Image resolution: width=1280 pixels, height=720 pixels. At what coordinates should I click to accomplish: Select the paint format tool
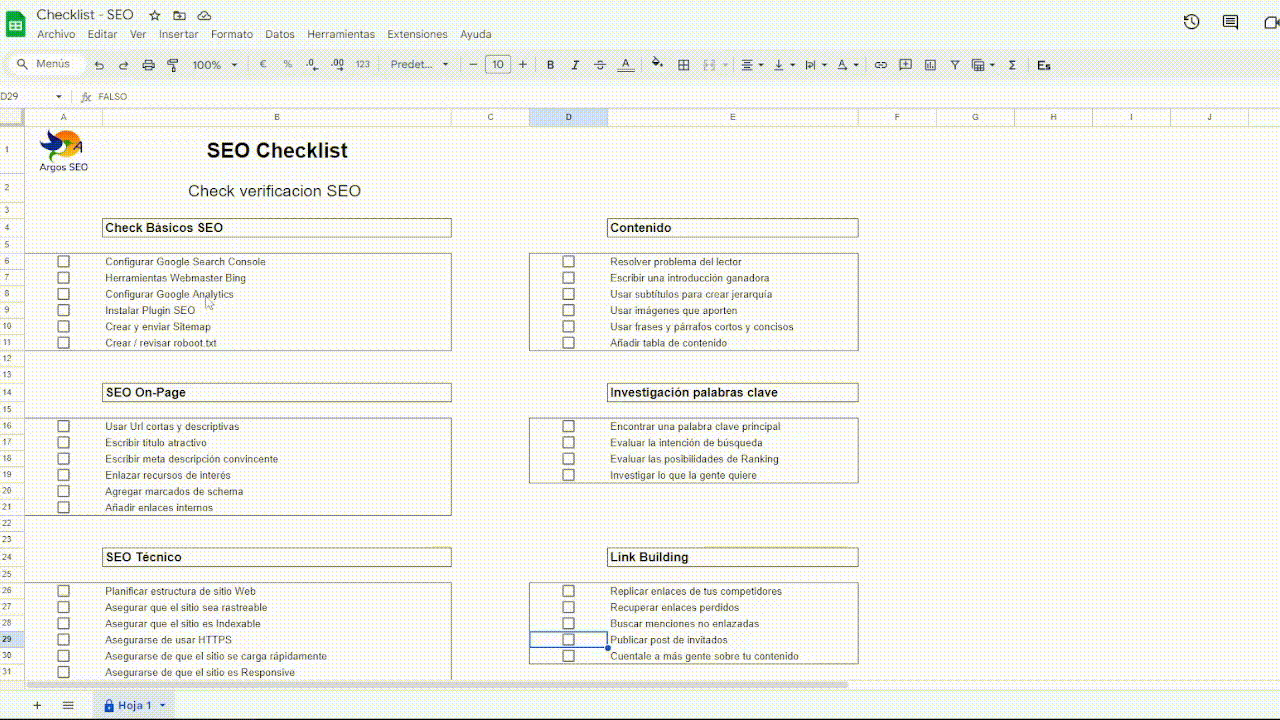pos(173,65)
